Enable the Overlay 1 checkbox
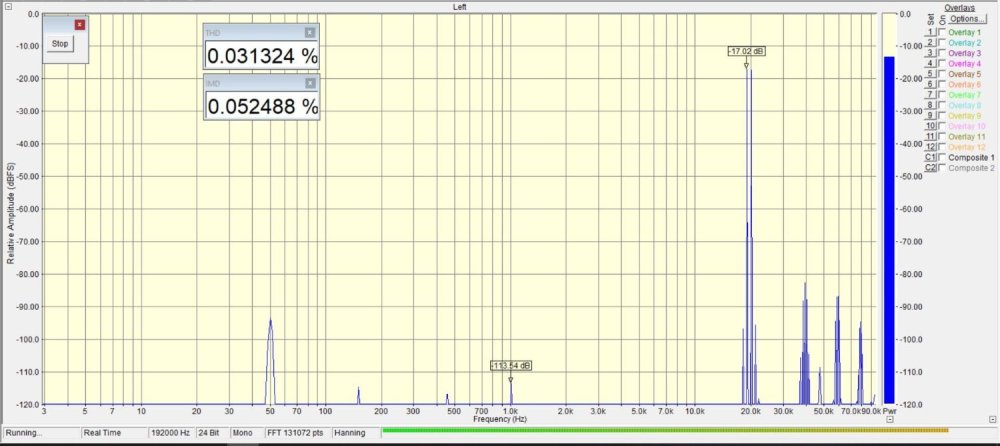 coord(941,33)
